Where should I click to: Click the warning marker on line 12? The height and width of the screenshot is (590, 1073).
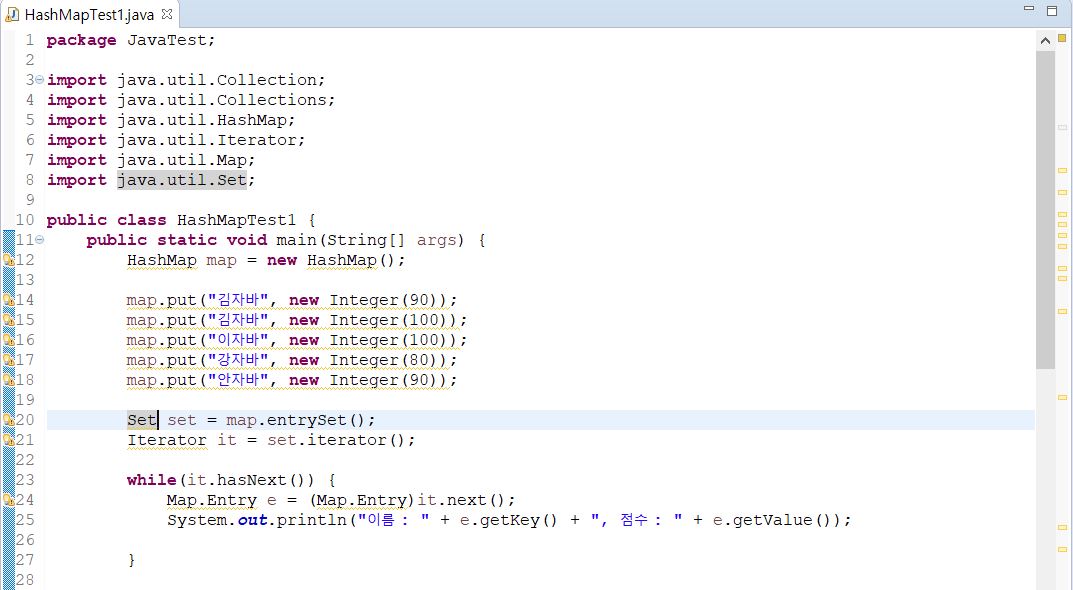tap(8, 260)
